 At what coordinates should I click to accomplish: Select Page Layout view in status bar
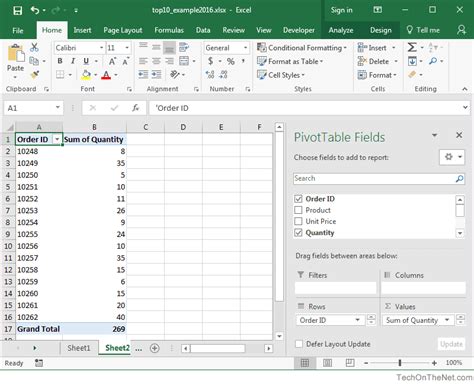pyautogui.click(x=327, y=363)
